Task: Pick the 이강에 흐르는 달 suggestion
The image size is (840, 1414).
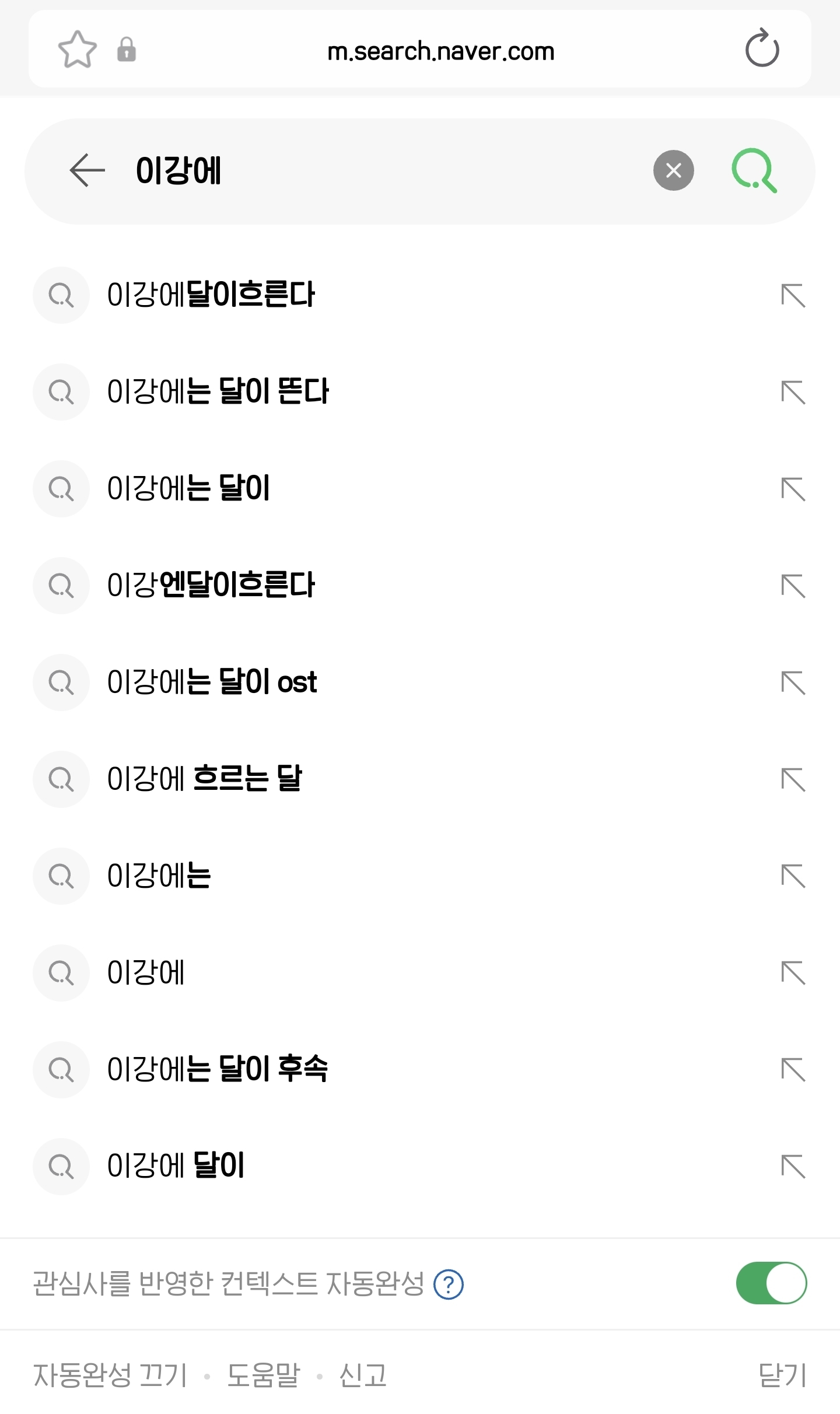Action: (204, 779)
